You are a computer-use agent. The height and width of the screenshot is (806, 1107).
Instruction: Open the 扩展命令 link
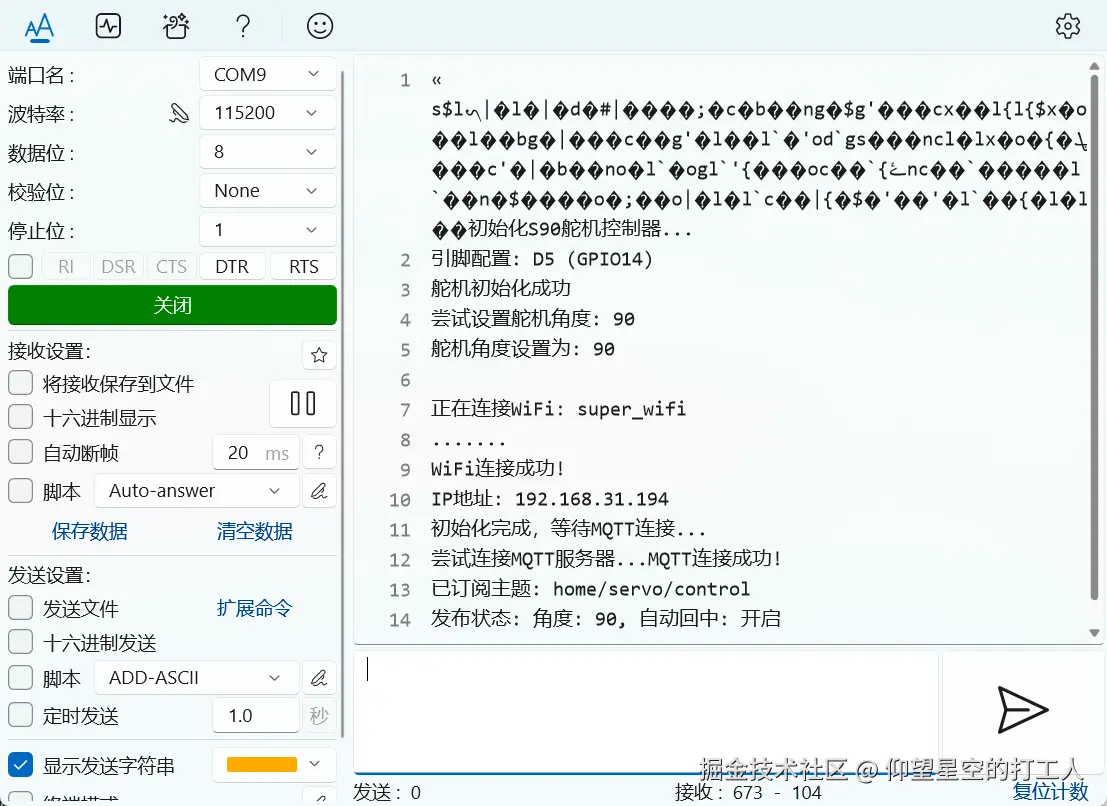[x=254, y=608]
